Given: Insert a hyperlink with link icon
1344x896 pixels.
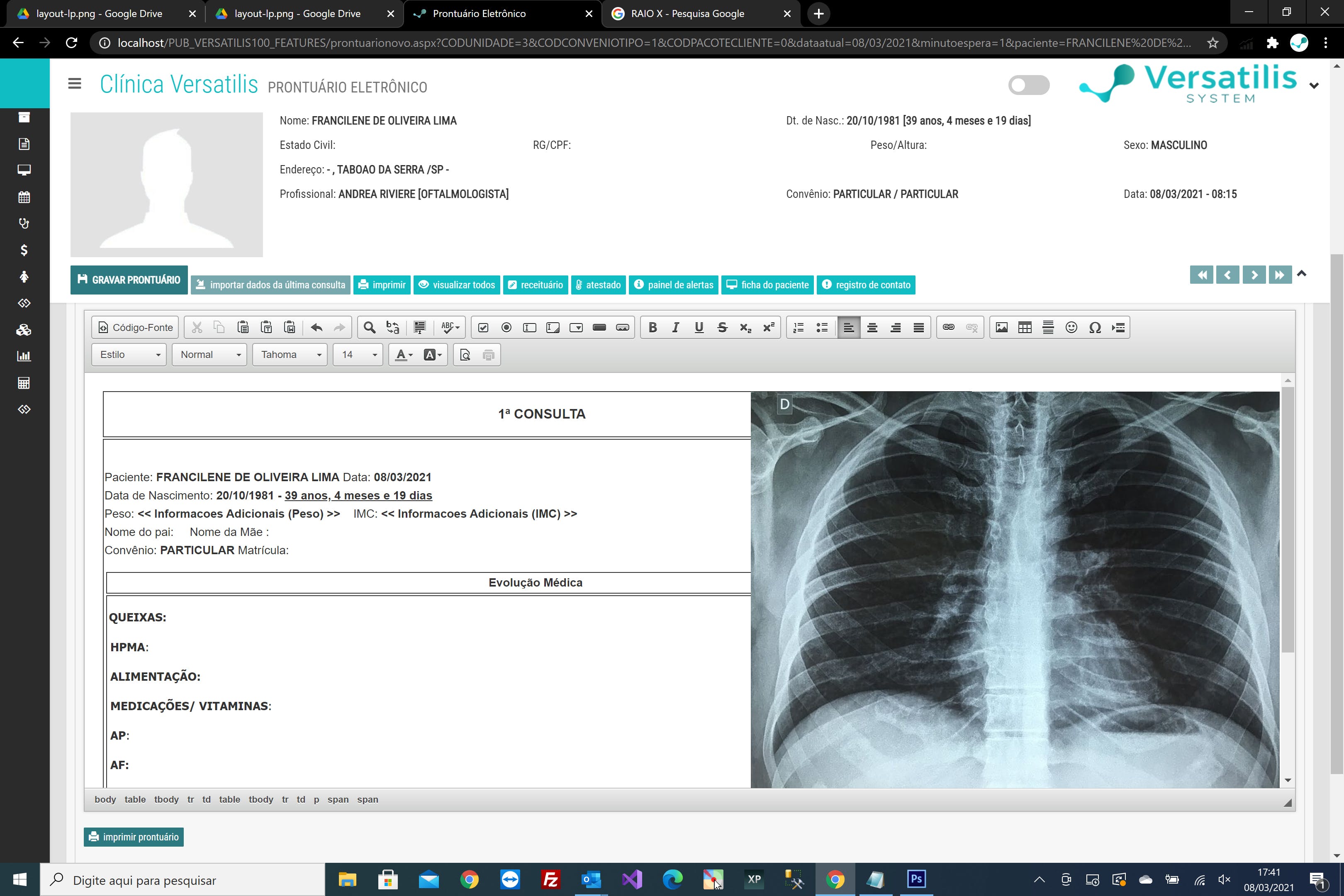Looking at the screenshot, I should click(948, 327).
